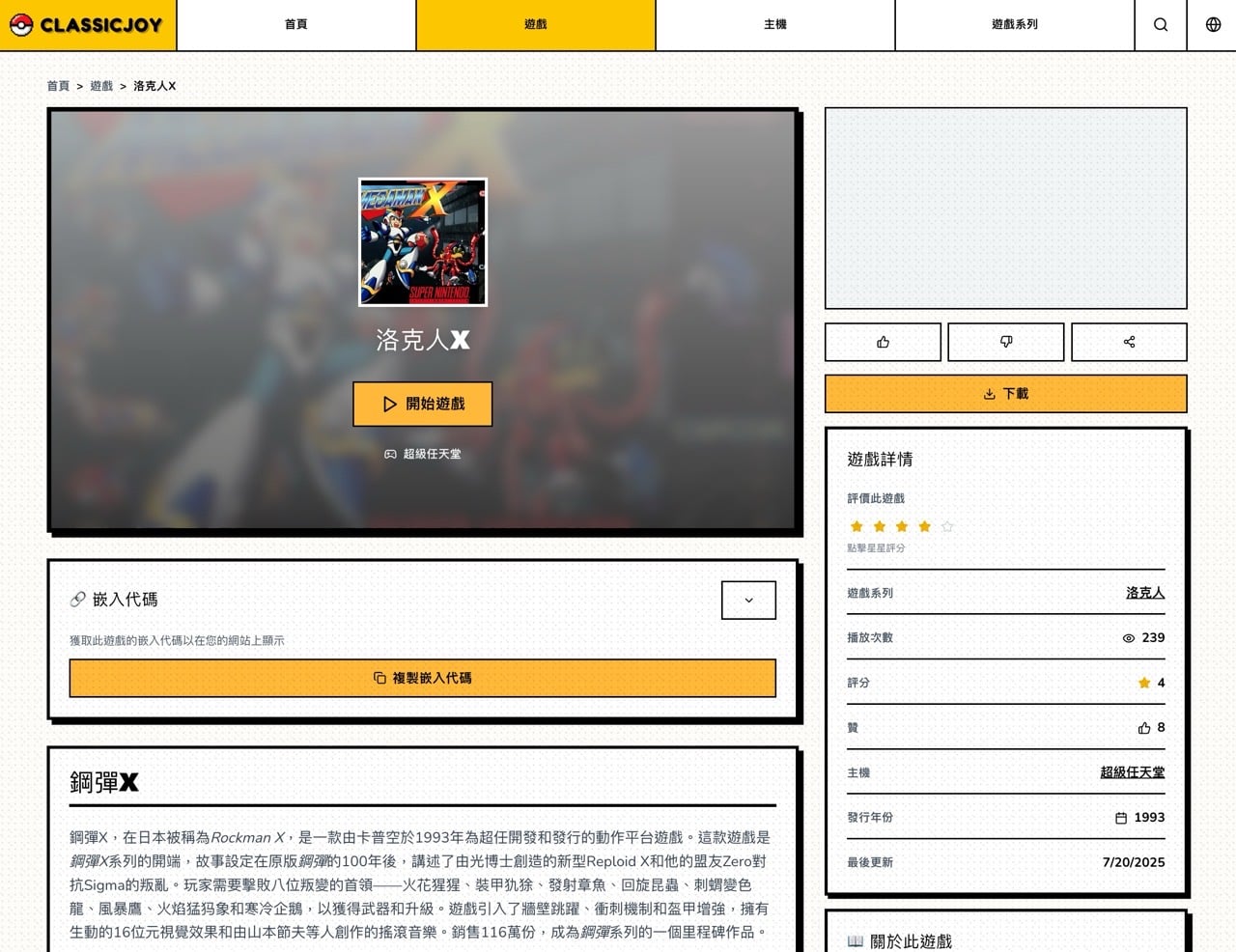Screen dimensions: 1236x952
Task: Open the search icon in header
Action: 1161,25
